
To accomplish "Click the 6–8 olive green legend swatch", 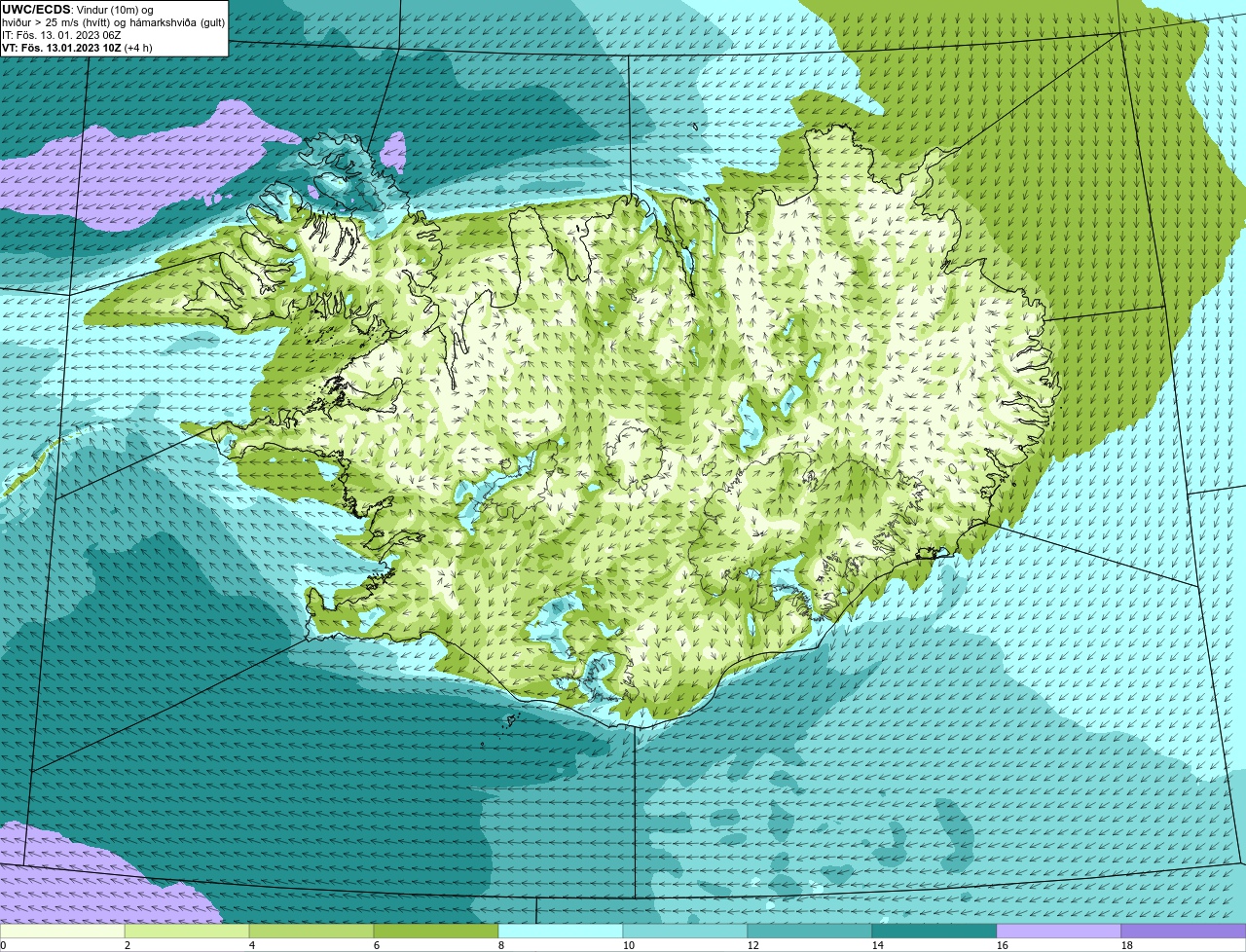I will pos(436,932).
